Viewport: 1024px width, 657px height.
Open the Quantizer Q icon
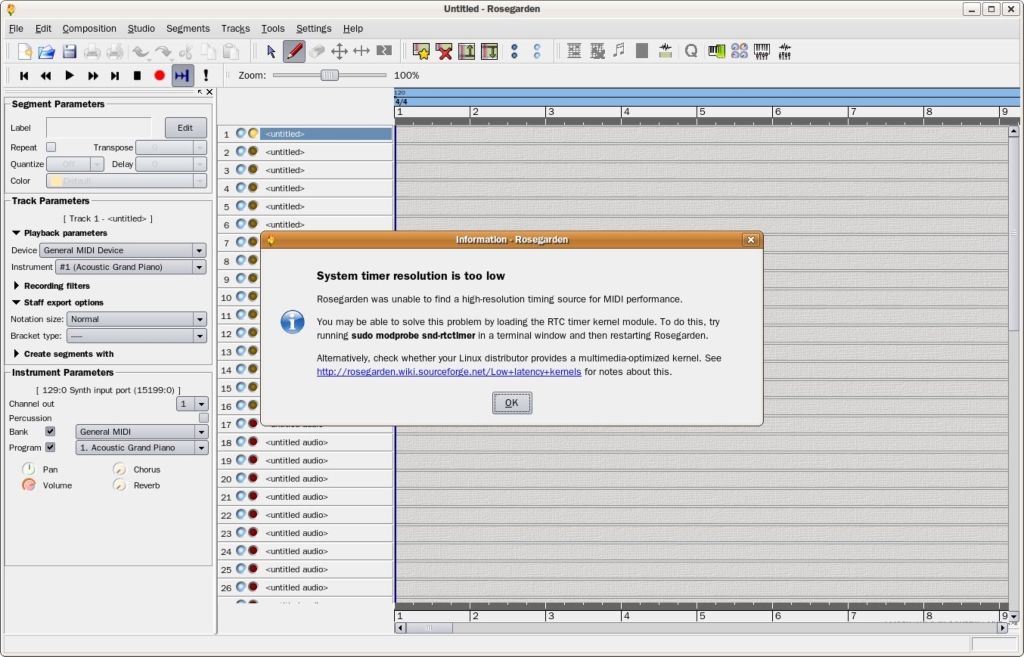point(691,52)
